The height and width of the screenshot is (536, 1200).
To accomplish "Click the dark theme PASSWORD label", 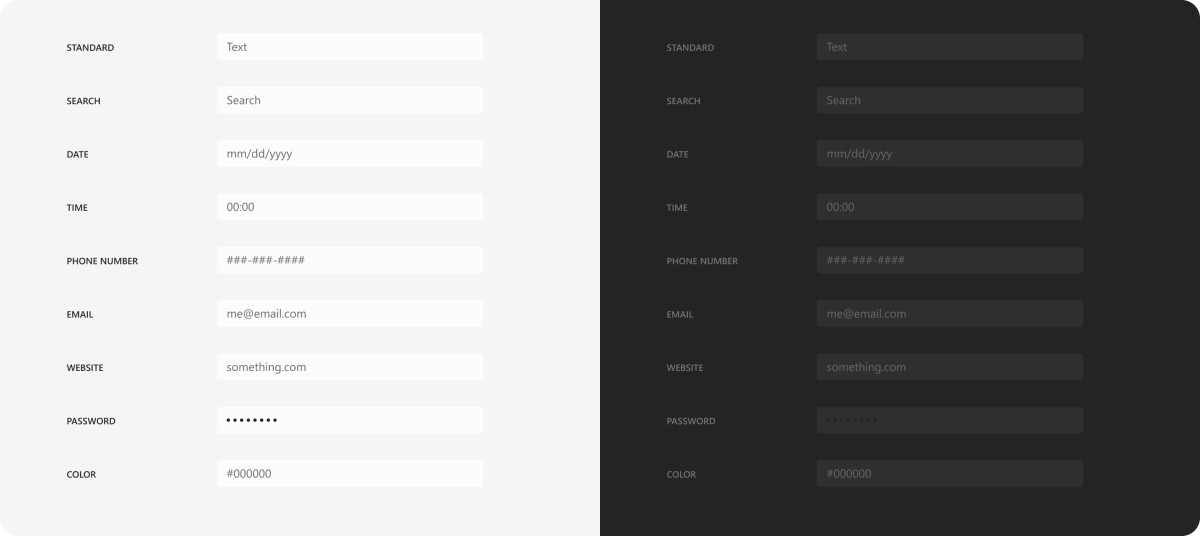I will tap(691, 421).
